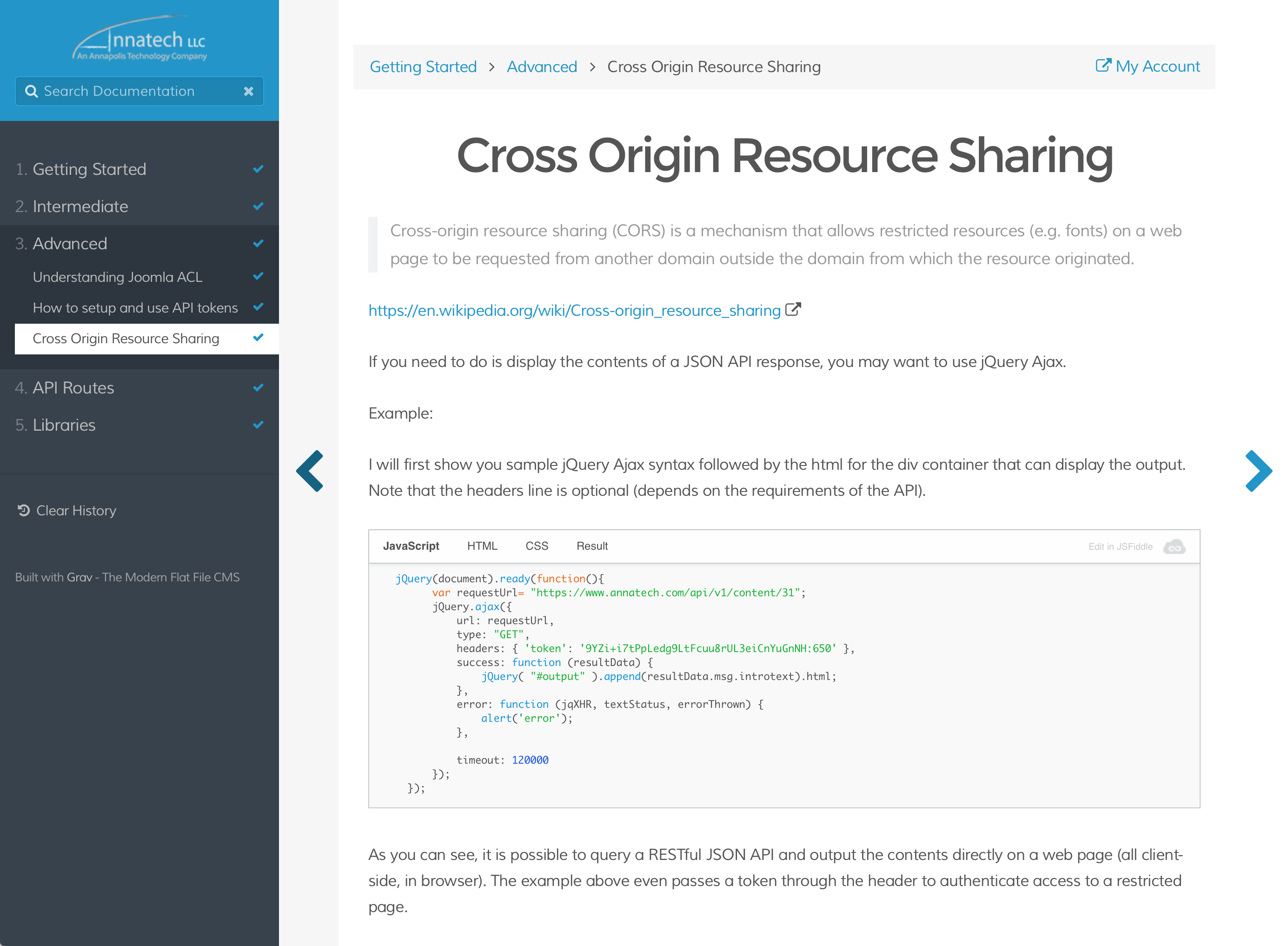Viewport: 1288px width, 946px height.
Task: Expand the Libraries sidebar section
Action: click(64, 425)
